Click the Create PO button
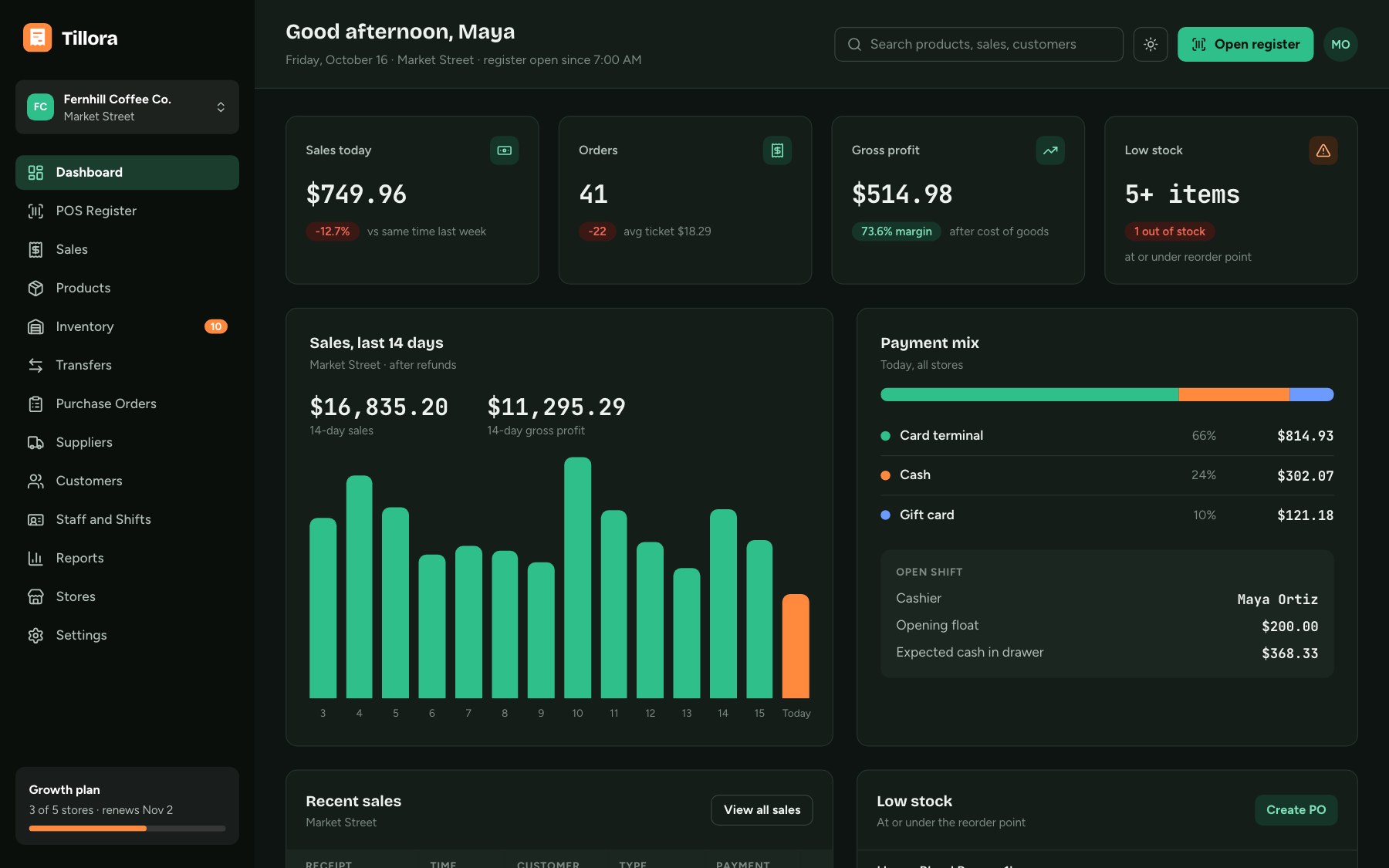Image resolution: width=1389 pixels, height=868 pixels. (1296, 810)
